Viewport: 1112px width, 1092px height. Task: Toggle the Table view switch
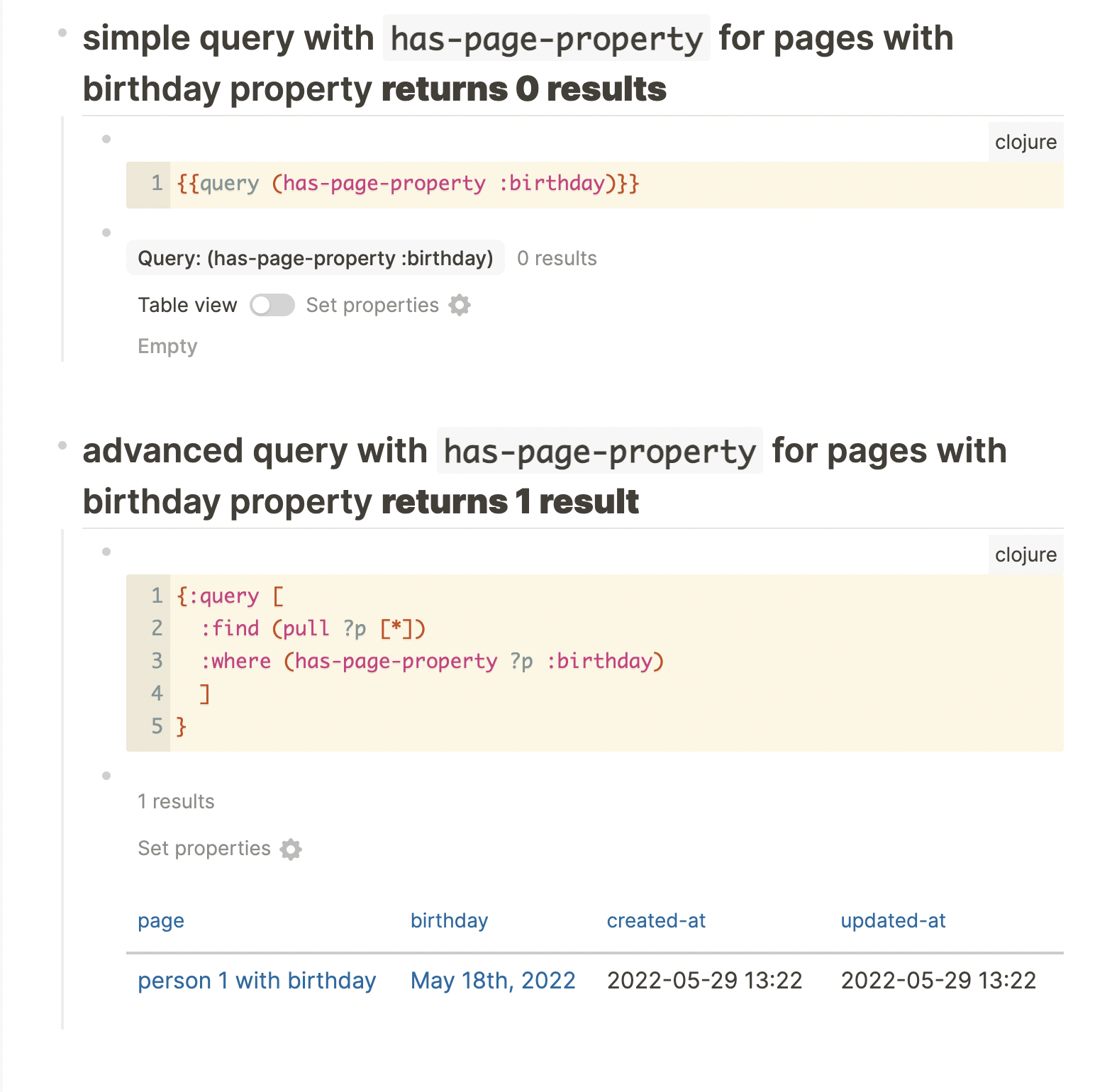pos(272,305)
